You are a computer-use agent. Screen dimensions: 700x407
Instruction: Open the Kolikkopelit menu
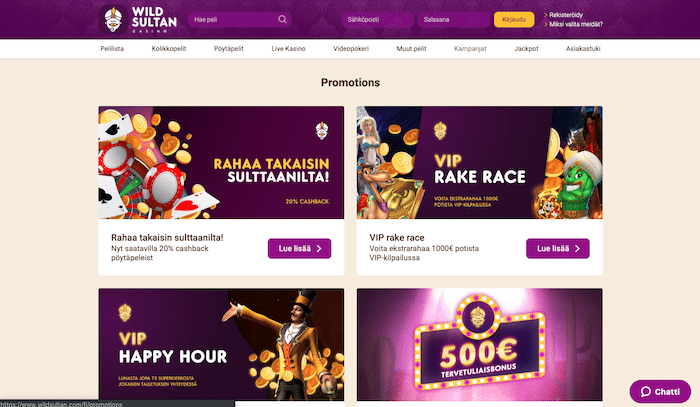point(169,49)
